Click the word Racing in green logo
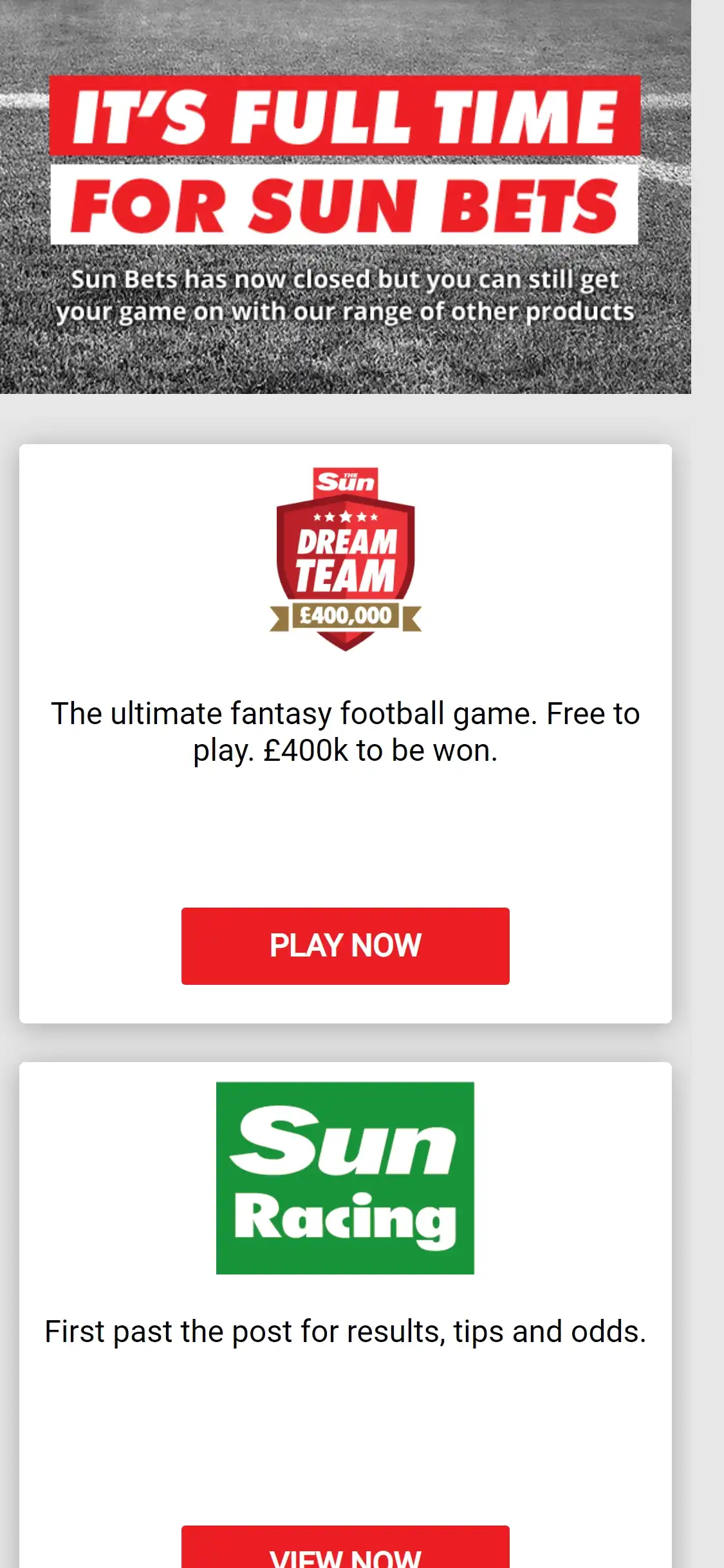Screen dimensions: 724x1568 coord(345,1220)
